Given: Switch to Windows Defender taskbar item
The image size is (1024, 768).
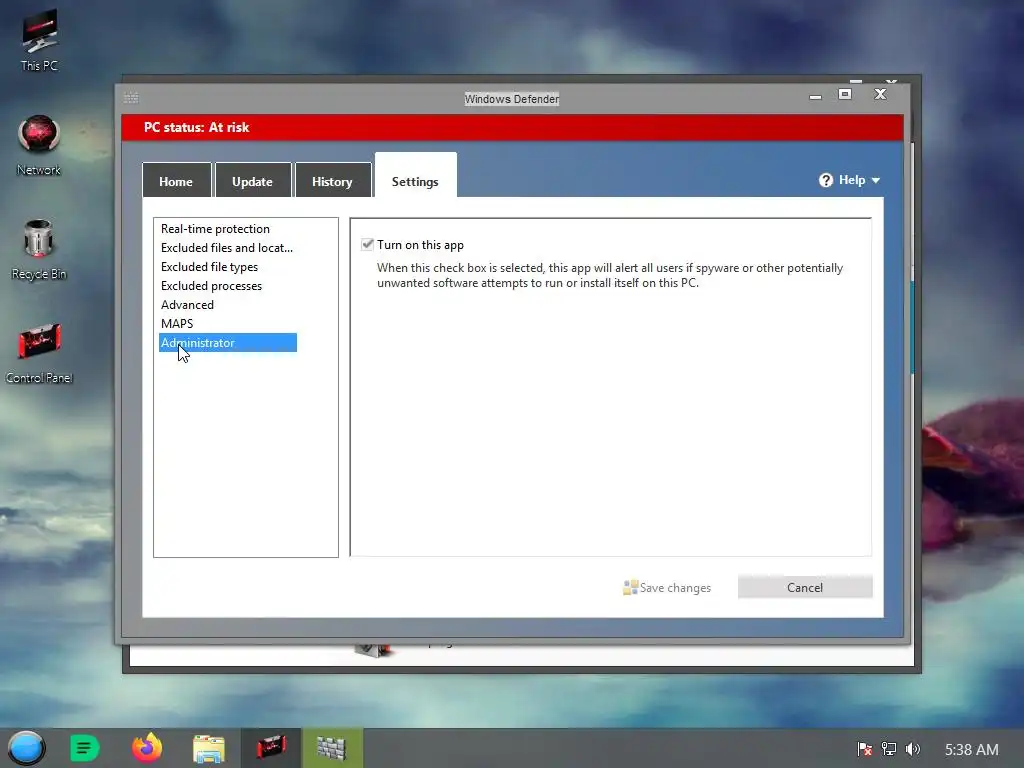Looking at the screenshot, I should pos(332,748).
